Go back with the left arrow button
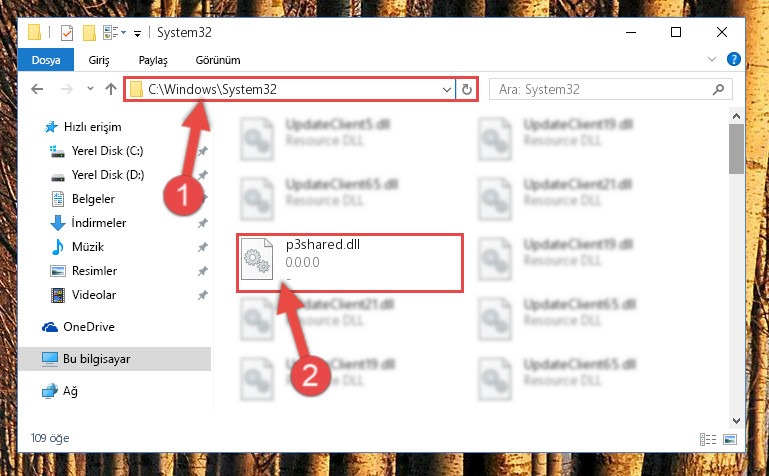 pyautogui.click(x=37, y=89)
